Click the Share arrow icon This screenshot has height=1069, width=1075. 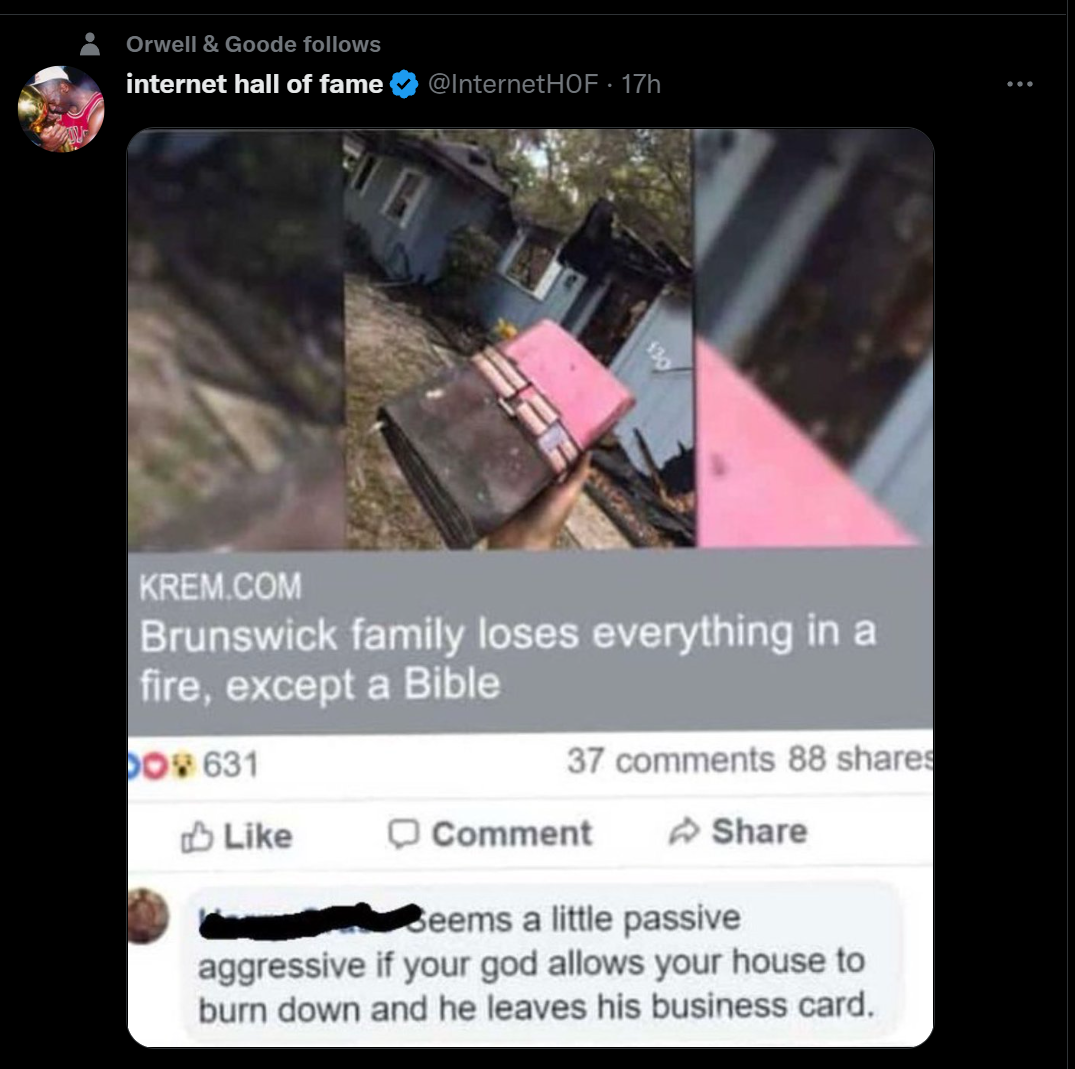684,832
